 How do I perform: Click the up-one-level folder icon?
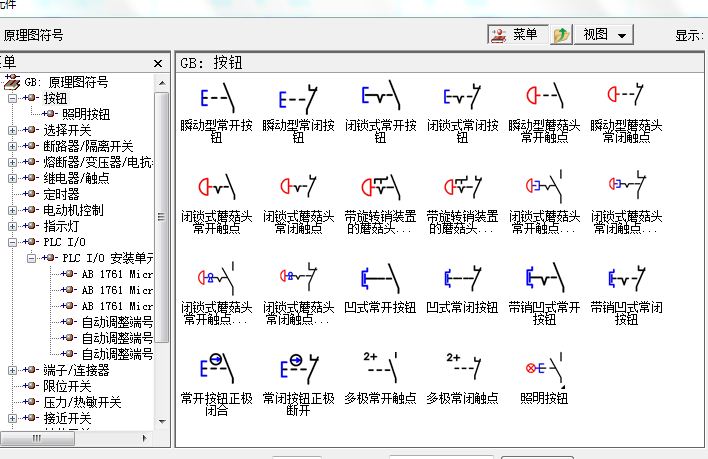point(563,35)
